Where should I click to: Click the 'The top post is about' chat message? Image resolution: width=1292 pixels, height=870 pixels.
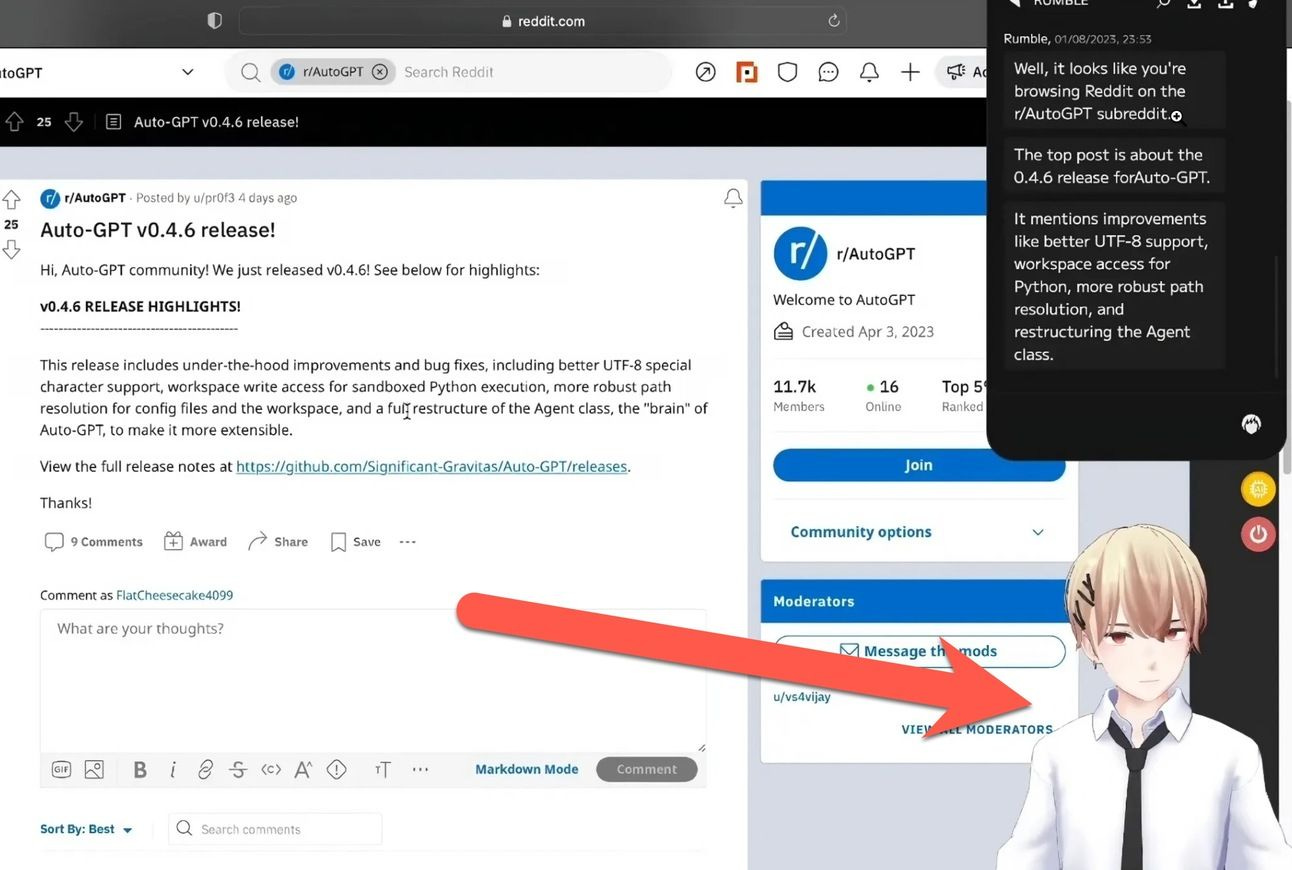1114,166
